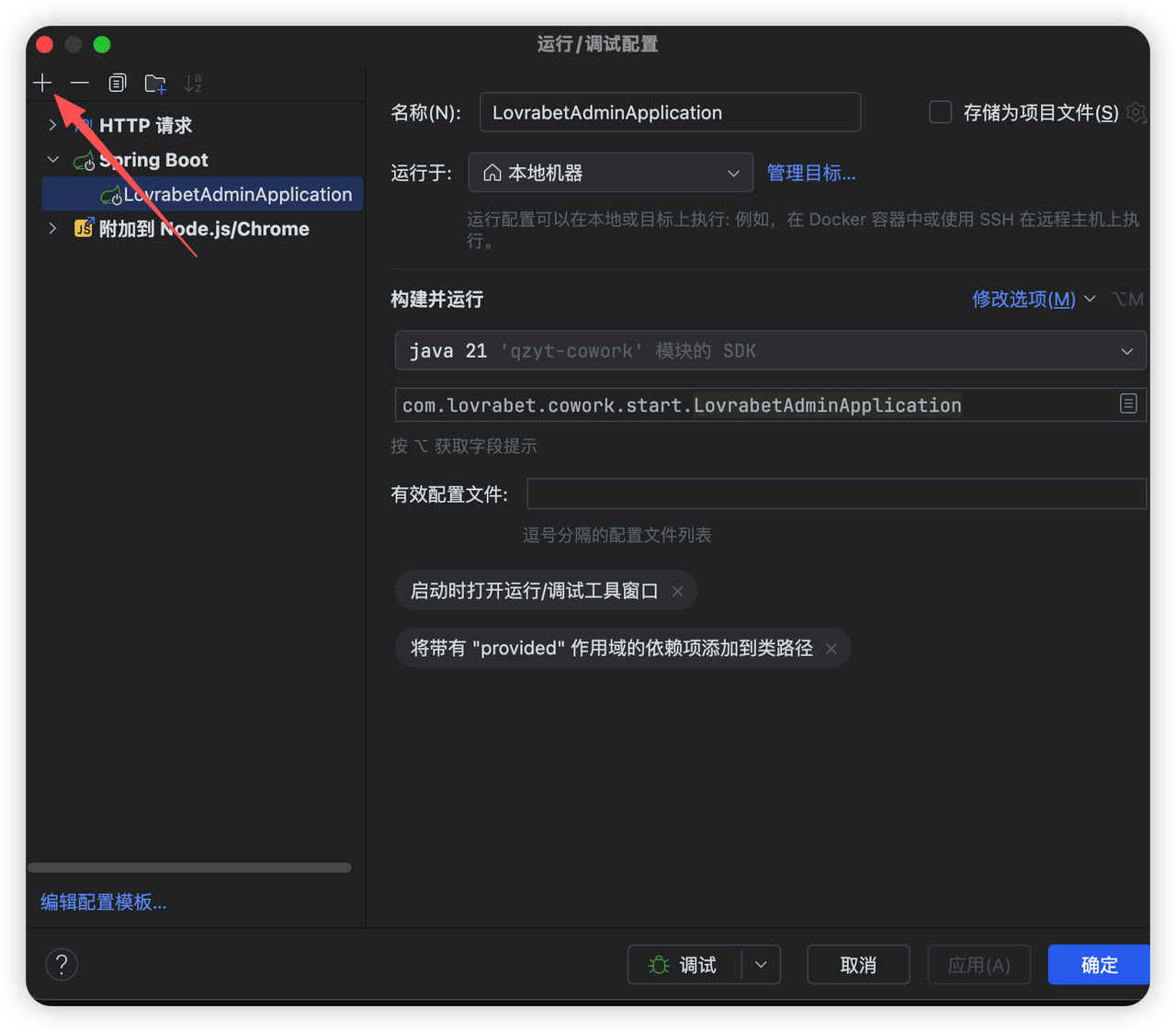Click the 管理目标... link
1176x1032 pixels.
(x=811, y=173)
